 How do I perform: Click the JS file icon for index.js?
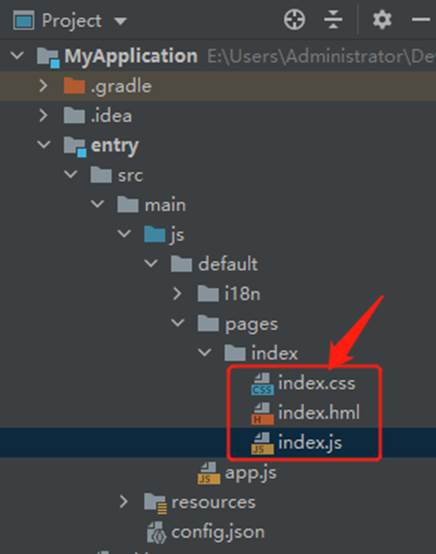click(262, 443)
